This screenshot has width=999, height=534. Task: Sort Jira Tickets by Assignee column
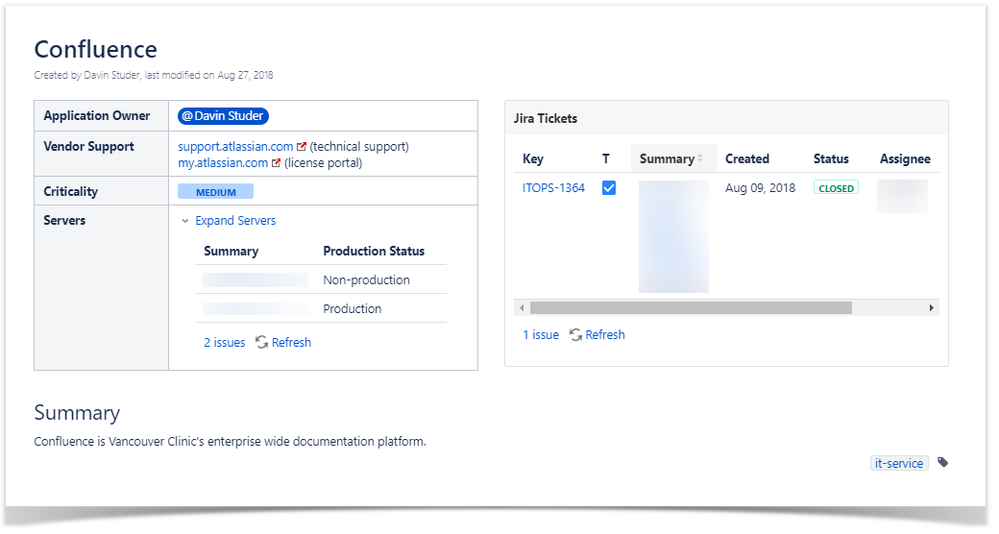click(905, 159)
